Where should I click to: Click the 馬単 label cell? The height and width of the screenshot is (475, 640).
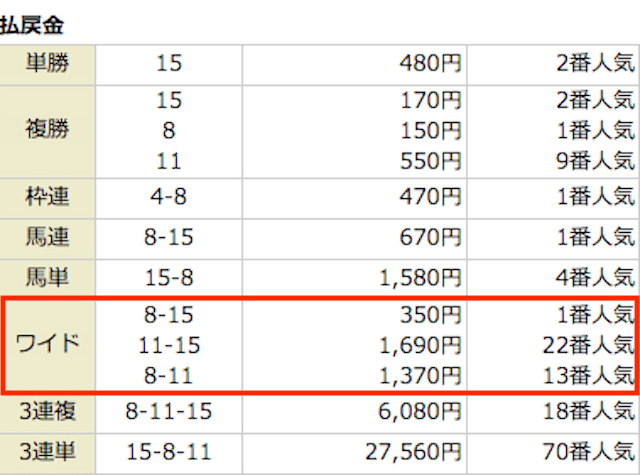(47, 279)
